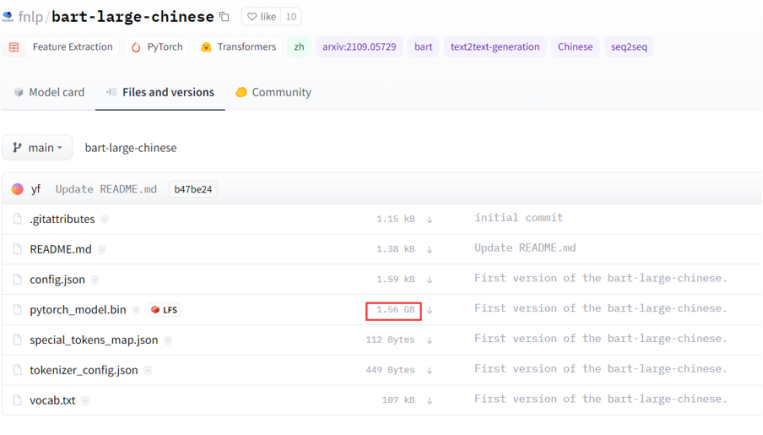This screenshot has width=763, height=435.
Task: Open commit hash b47be24
Action: pos(193,189)
